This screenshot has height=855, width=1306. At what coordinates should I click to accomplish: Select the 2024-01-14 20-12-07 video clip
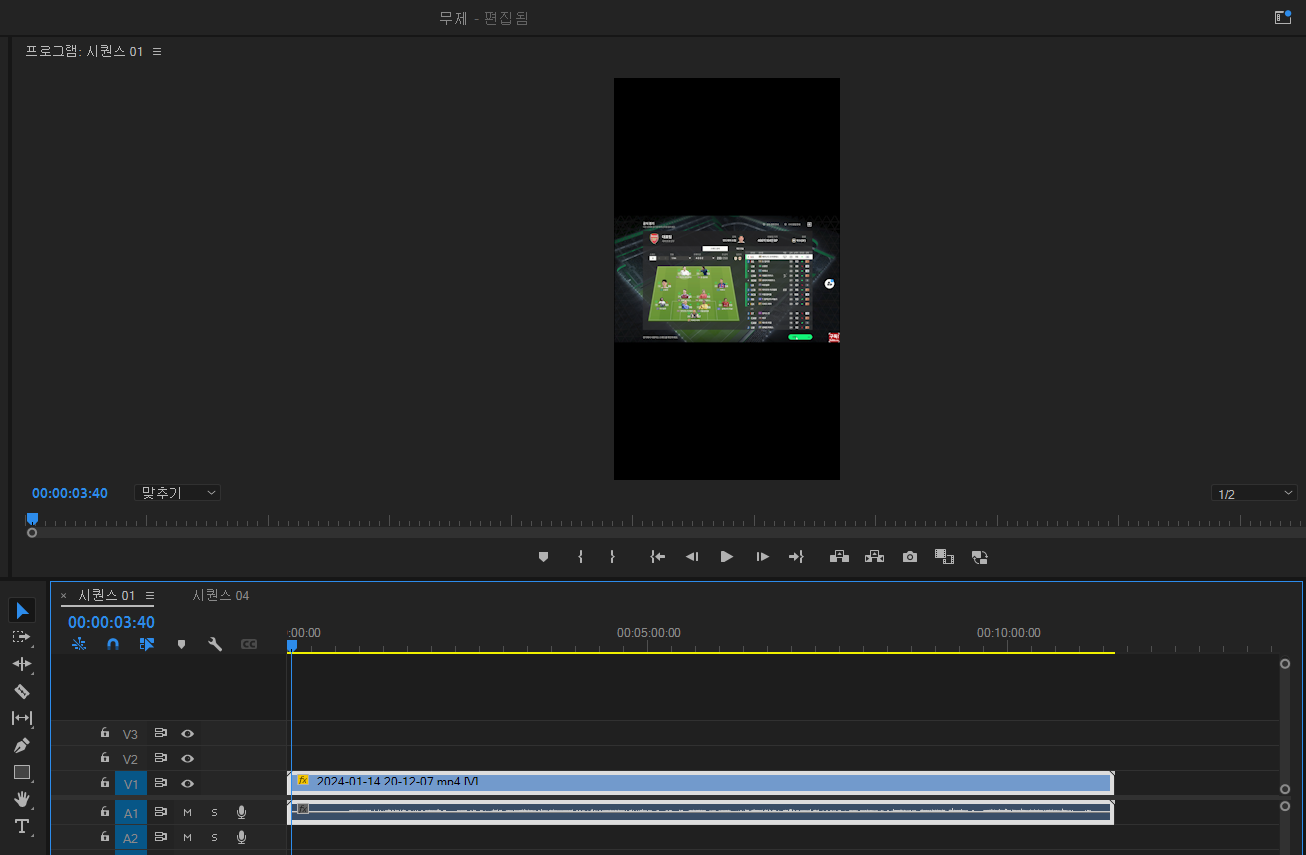[701, 782]
